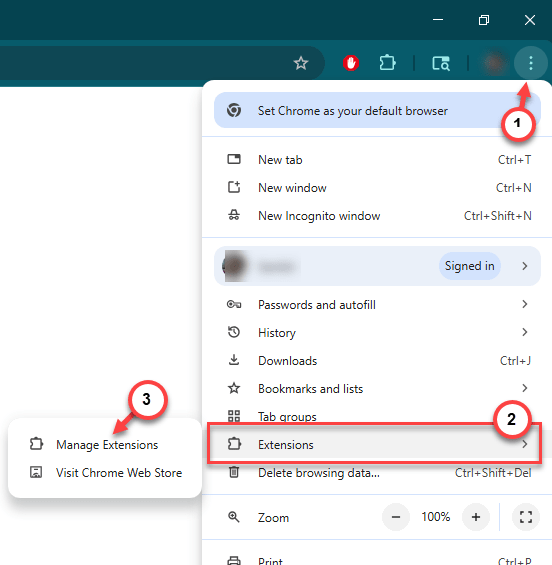Bookmark this page with the star icon
The height and width of the screenshot is (565, 552).
(x=301, y=63)
